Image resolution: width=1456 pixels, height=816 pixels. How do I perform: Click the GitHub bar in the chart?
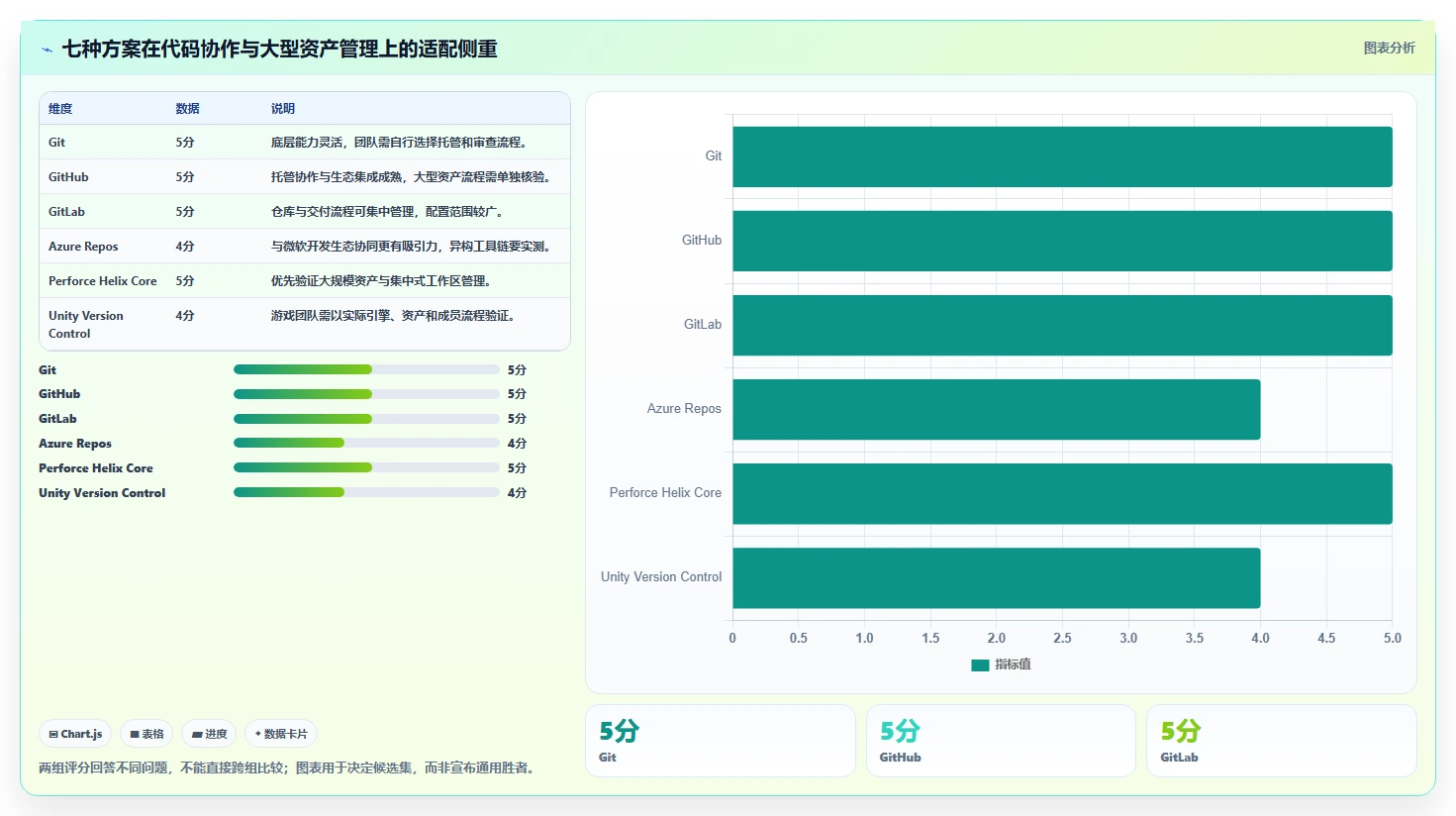[1062, 241]
